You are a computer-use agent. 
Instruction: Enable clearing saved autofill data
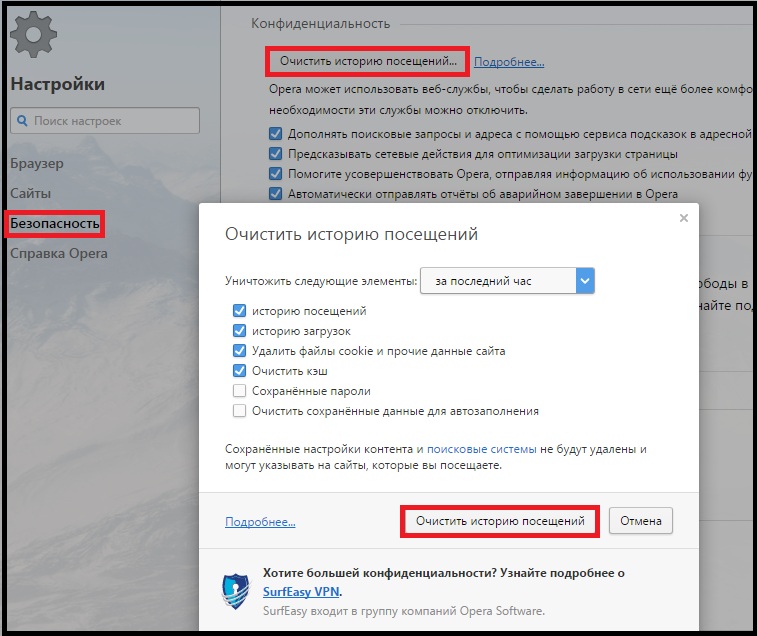[239, 411]
